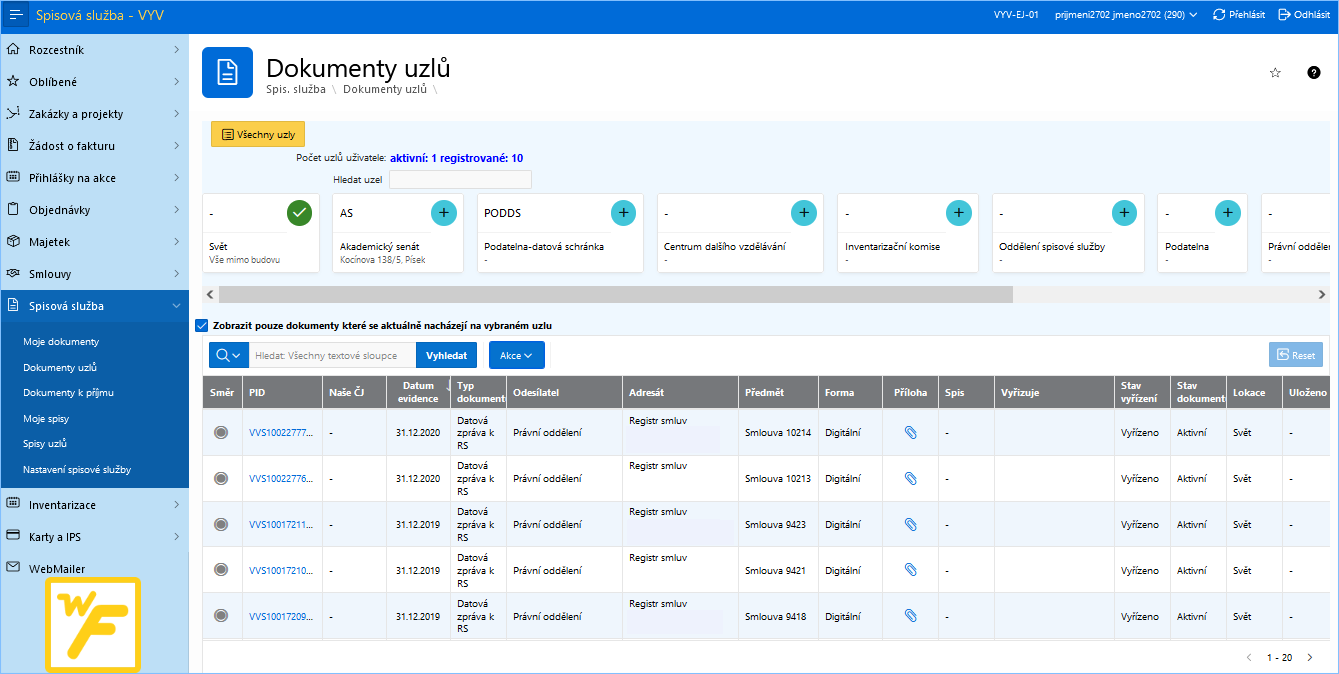Select radio button for first document row
Viewport: 1339px width, 674px height.
coord(221,433)
